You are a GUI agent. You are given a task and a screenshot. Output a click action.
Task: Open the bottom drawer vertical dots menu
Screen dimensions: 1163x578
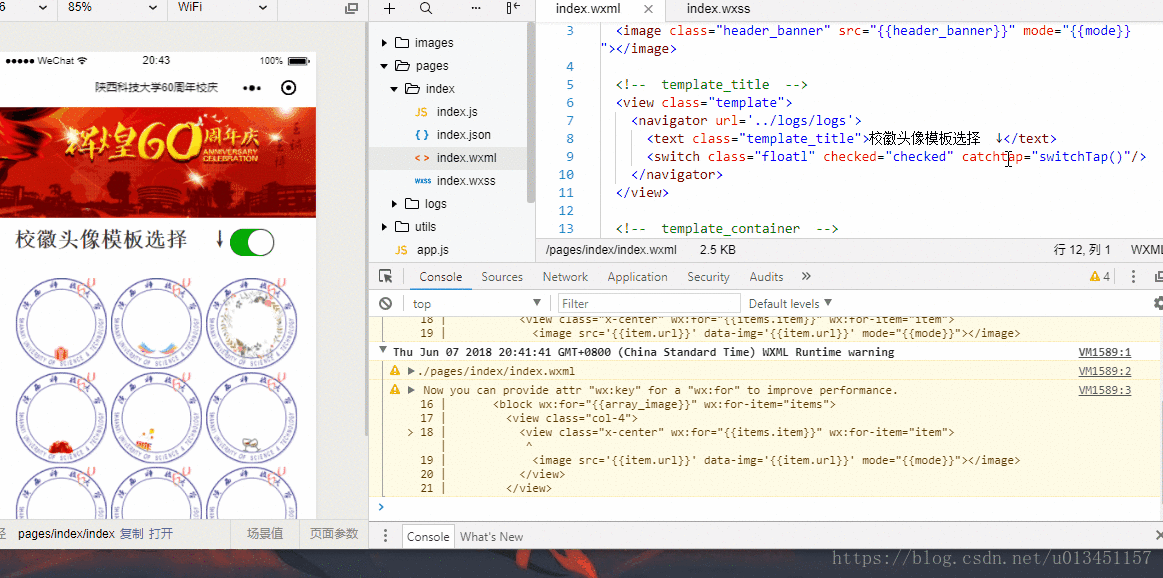point(385,536)
